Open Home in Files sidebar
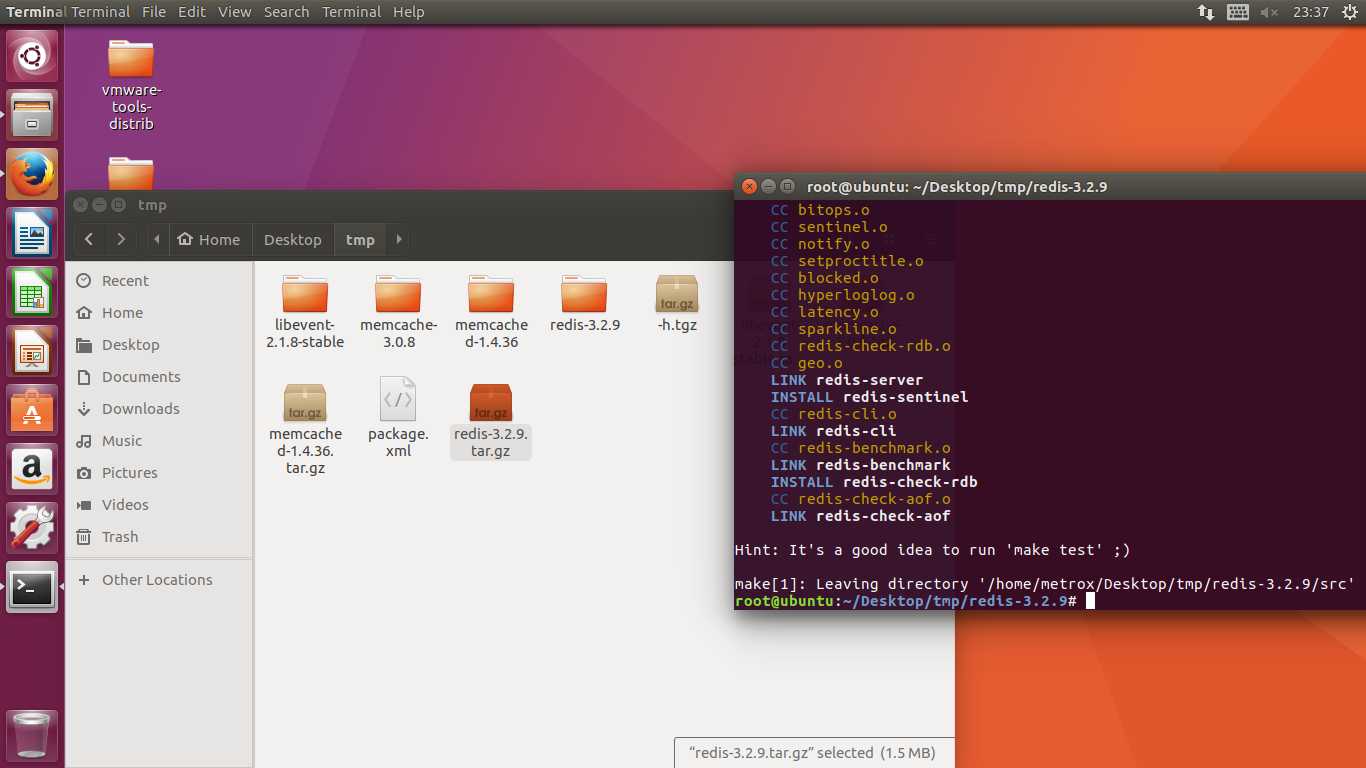 coord(159,313)
